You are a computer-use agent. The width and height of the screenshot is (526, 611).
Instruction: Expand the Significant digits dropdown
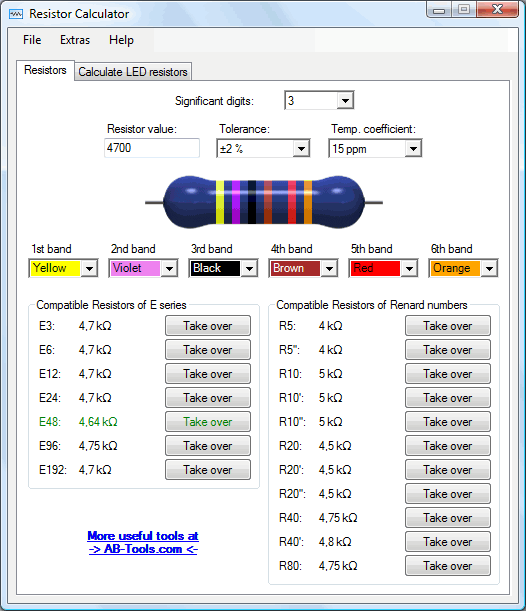pyautogui.click(x=345, y=101)
